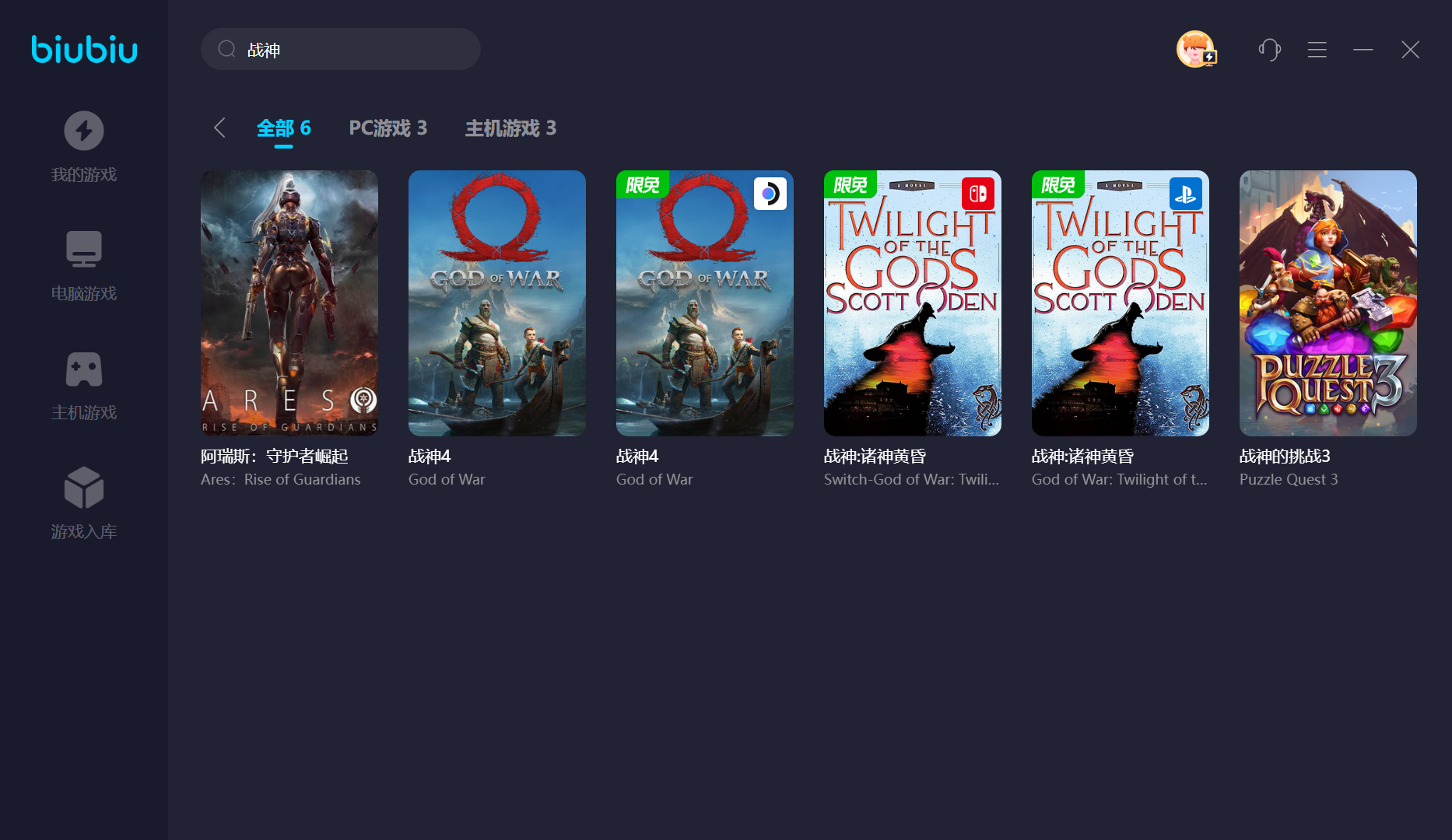Select console games gamepad icon

83,369
